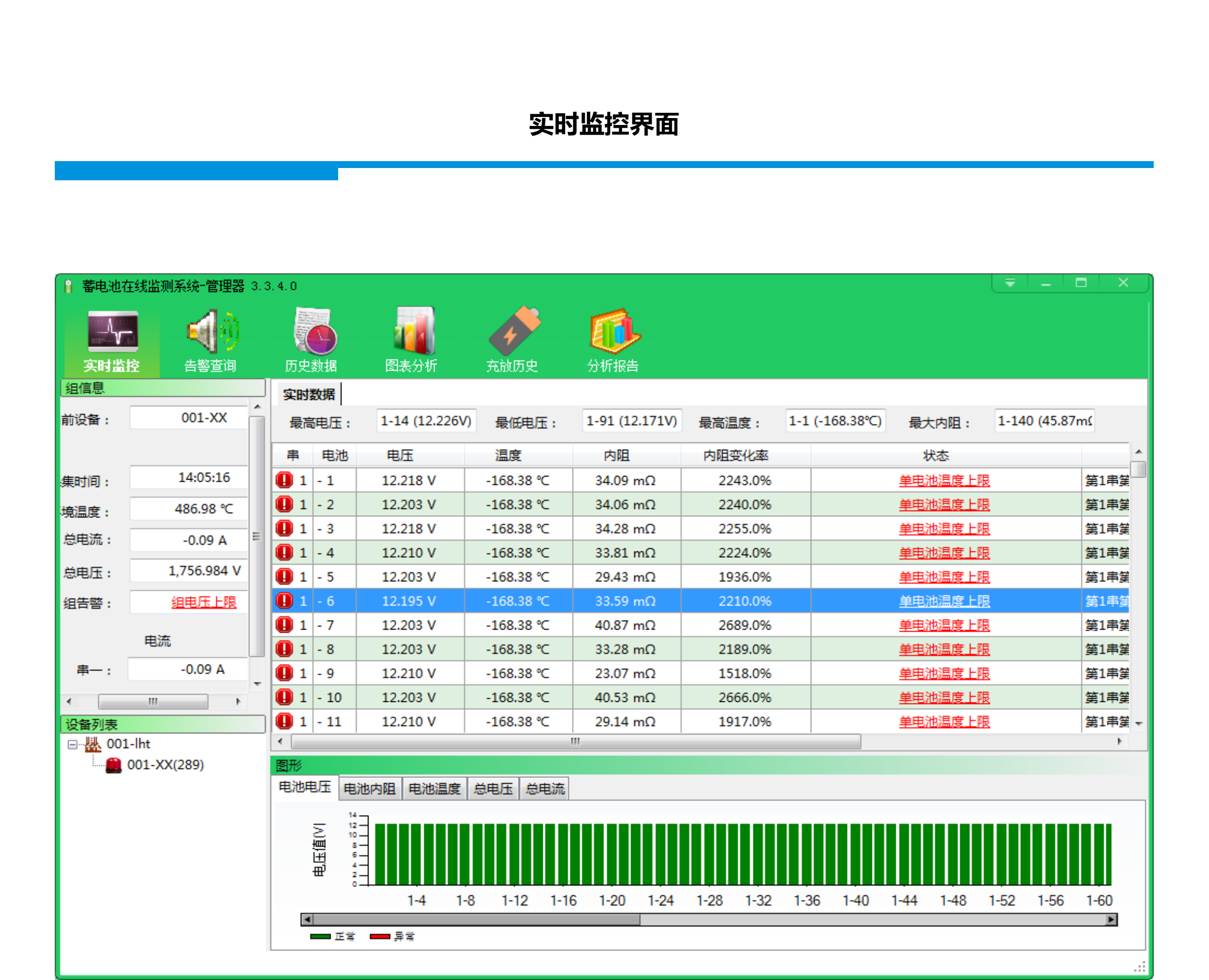
Task: Open the 分析报告 analysis report icon
Action: [x=614, y=332]
